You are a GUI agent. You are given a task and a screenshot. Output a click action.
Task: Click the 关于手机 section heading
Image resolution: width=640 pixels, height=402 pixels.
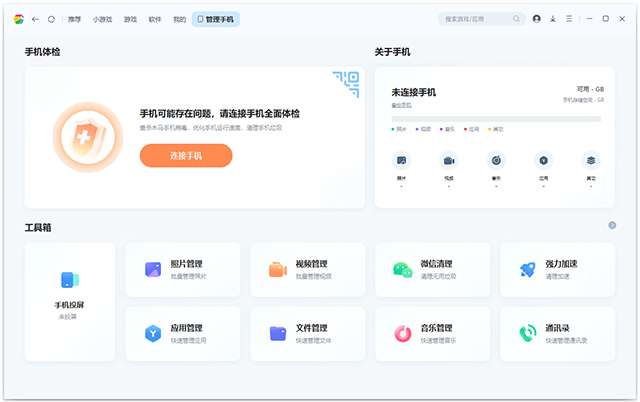(392, 52)
